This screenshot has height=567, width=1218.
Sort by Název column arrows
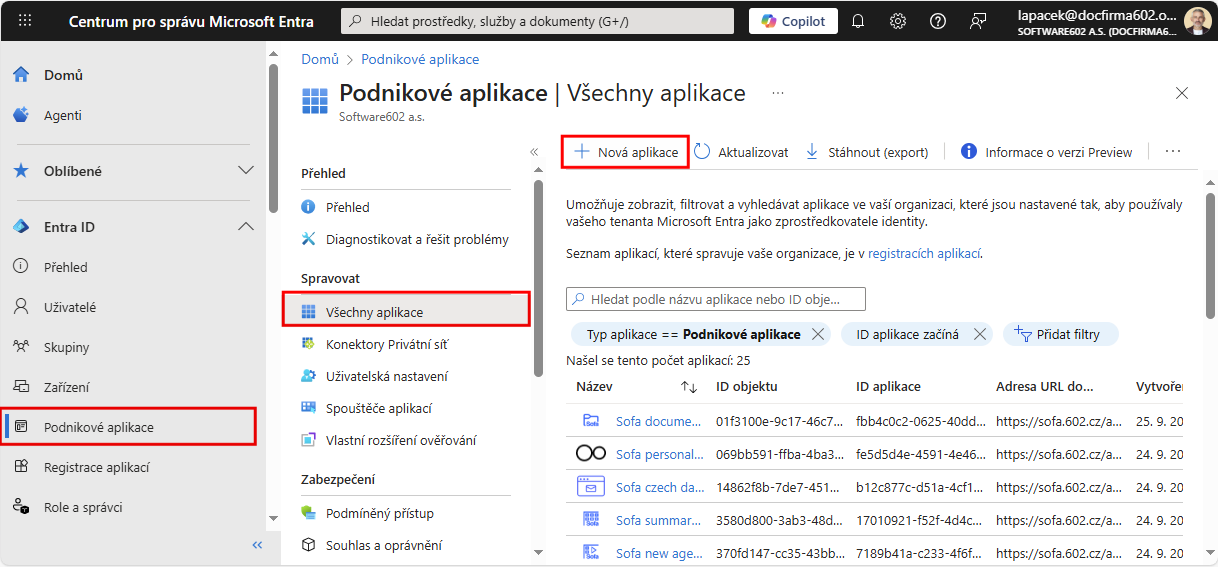(x=689, y=386)
